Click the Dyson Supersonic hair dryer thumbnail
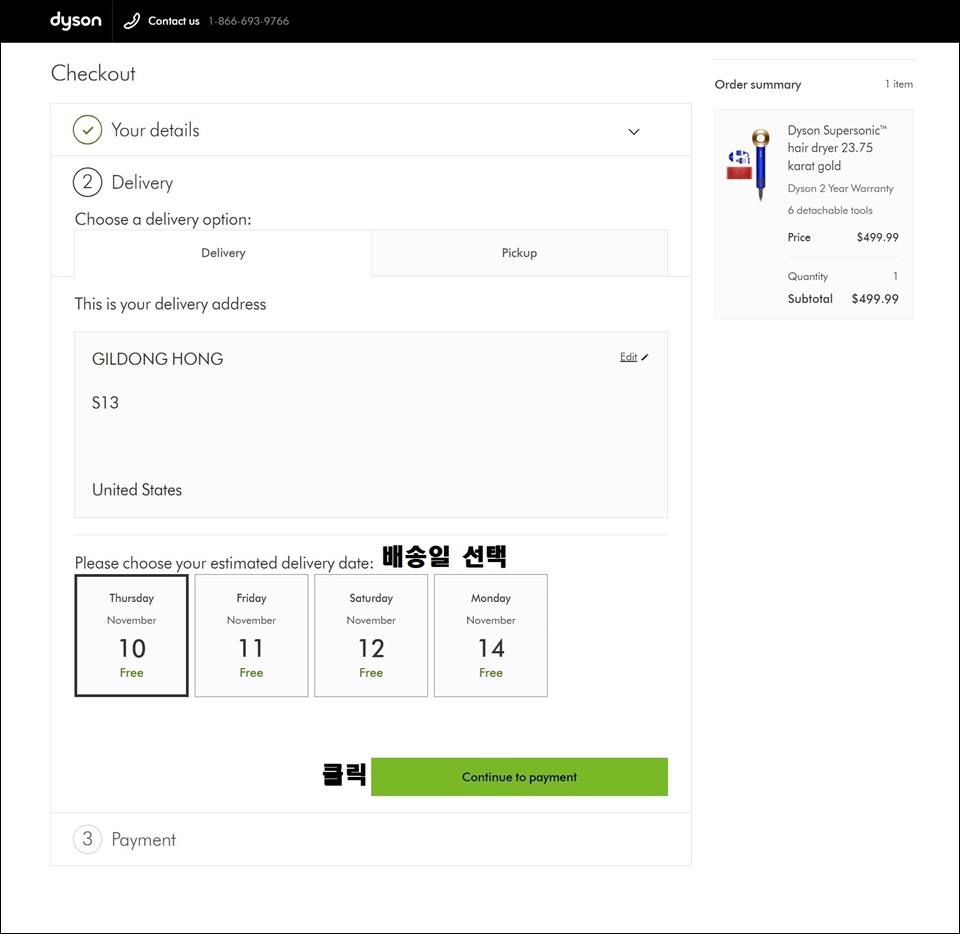 tap(750, 164)
